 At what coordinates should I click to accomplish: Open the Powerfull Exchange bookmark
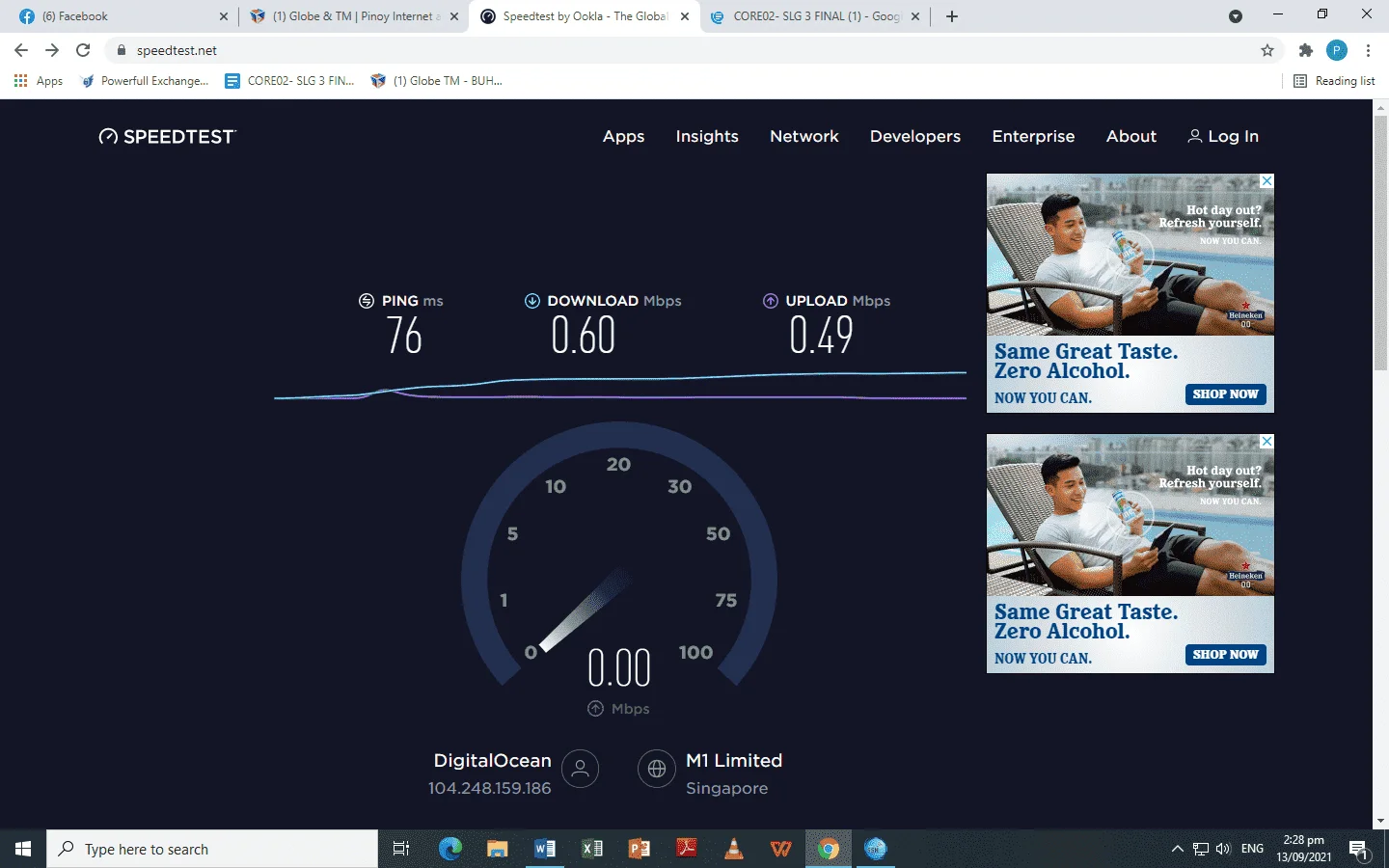145,81
